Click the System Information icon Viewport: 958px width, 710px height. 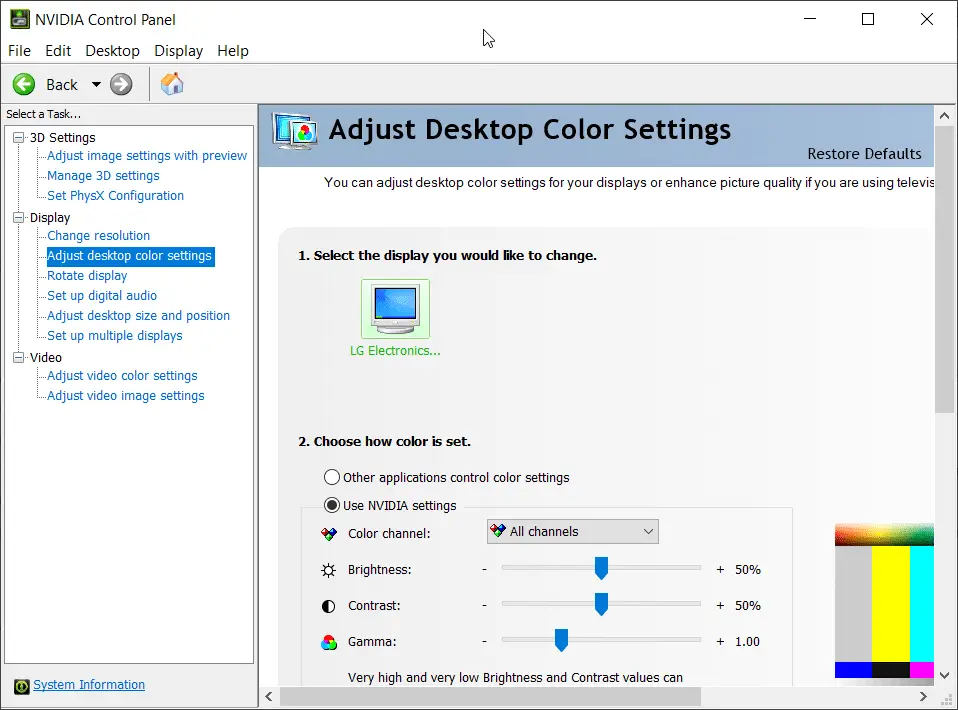point(21,686)
